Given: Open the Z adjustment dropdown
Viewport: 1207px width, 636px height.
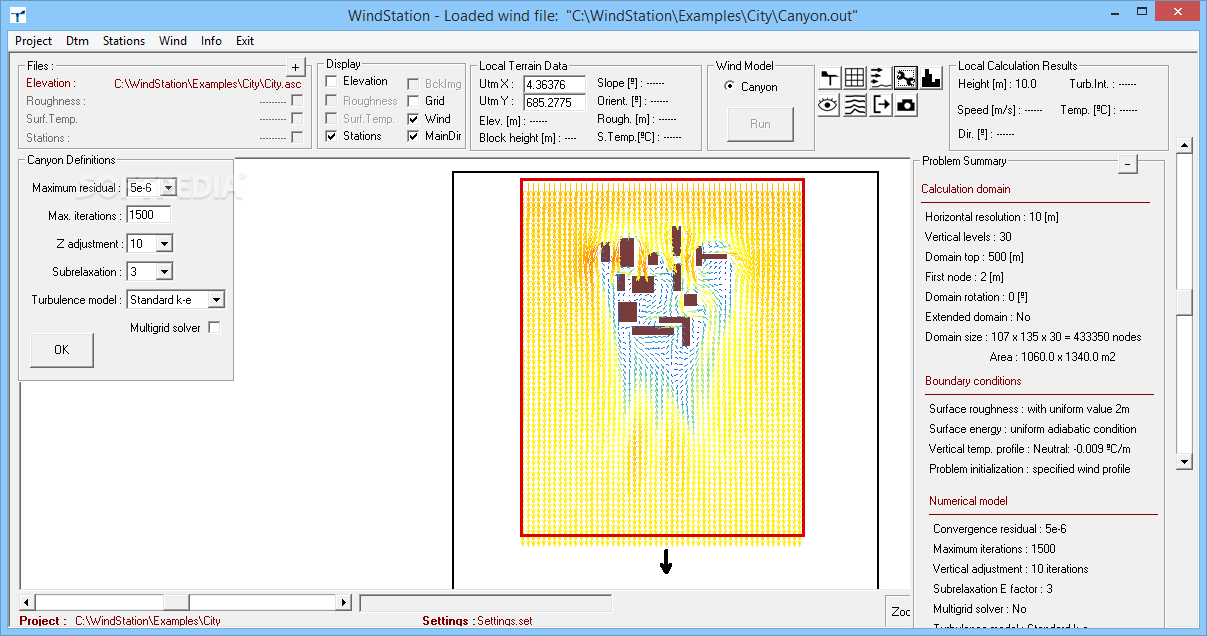Looking at the screenshot, I should tap(164, 243).
